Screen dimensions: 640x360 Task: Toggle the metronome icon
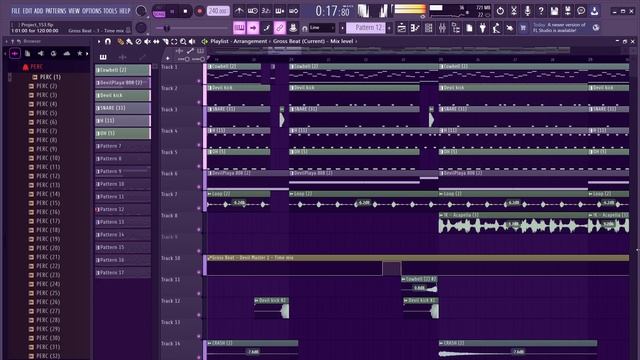tap(240, 11)
